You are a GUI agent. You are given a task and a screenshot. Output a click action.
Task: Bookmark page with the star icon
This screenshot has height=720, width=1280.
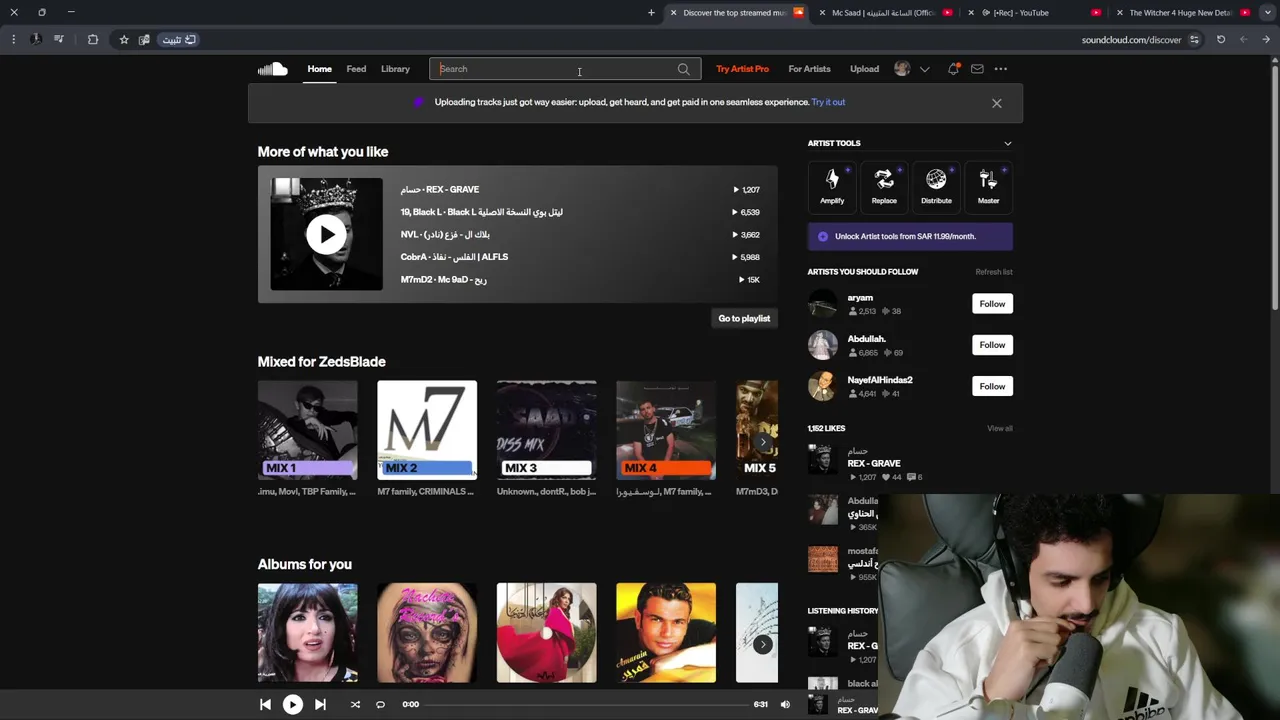(124, 40)
